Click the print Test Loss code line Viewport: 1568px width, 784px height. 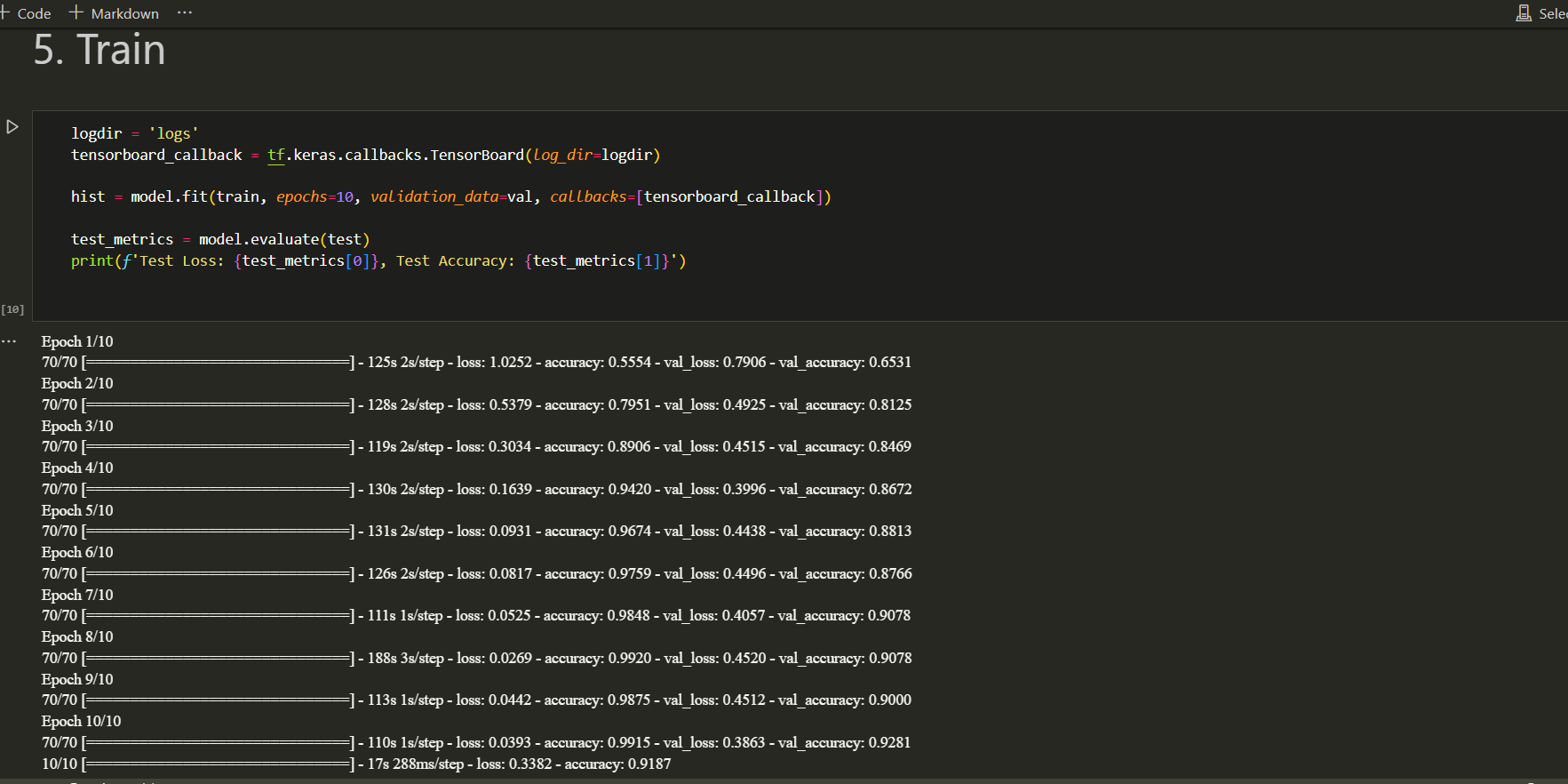point(378,260)
